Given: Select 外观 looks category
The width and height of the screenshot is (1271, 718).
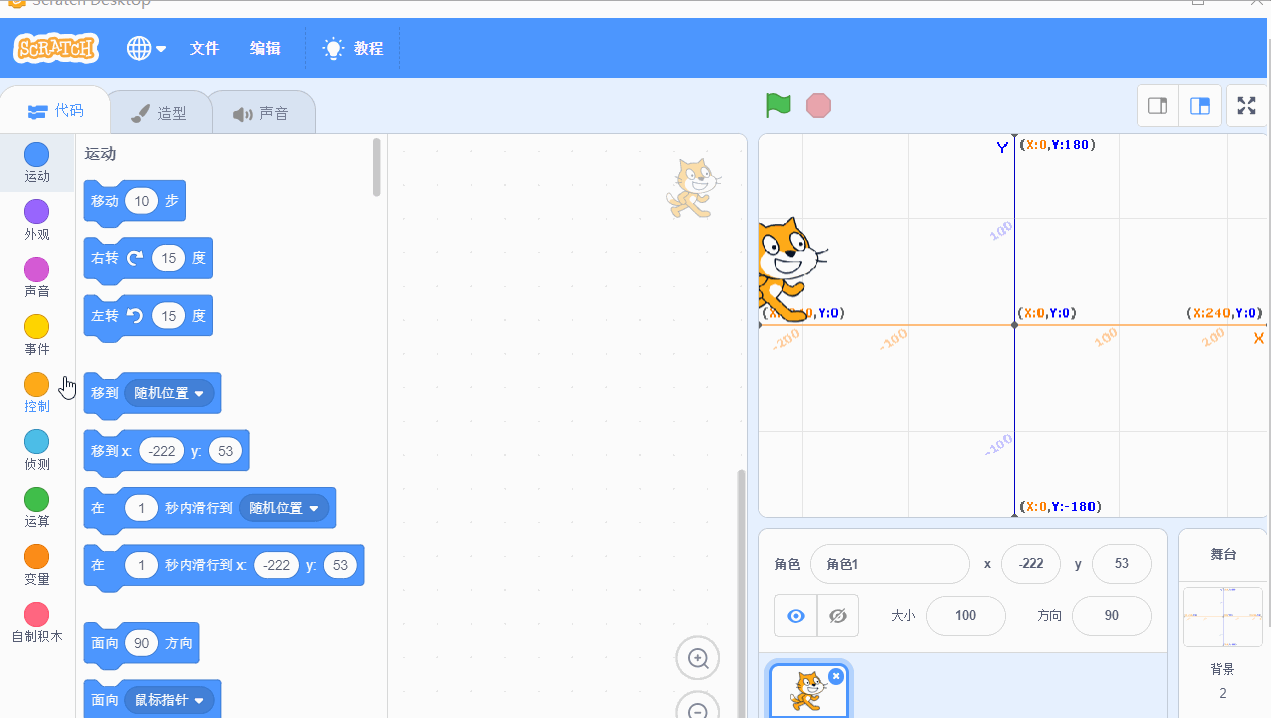Looking at the screenshot, I should pyautogui.click(x=37, y=220).
